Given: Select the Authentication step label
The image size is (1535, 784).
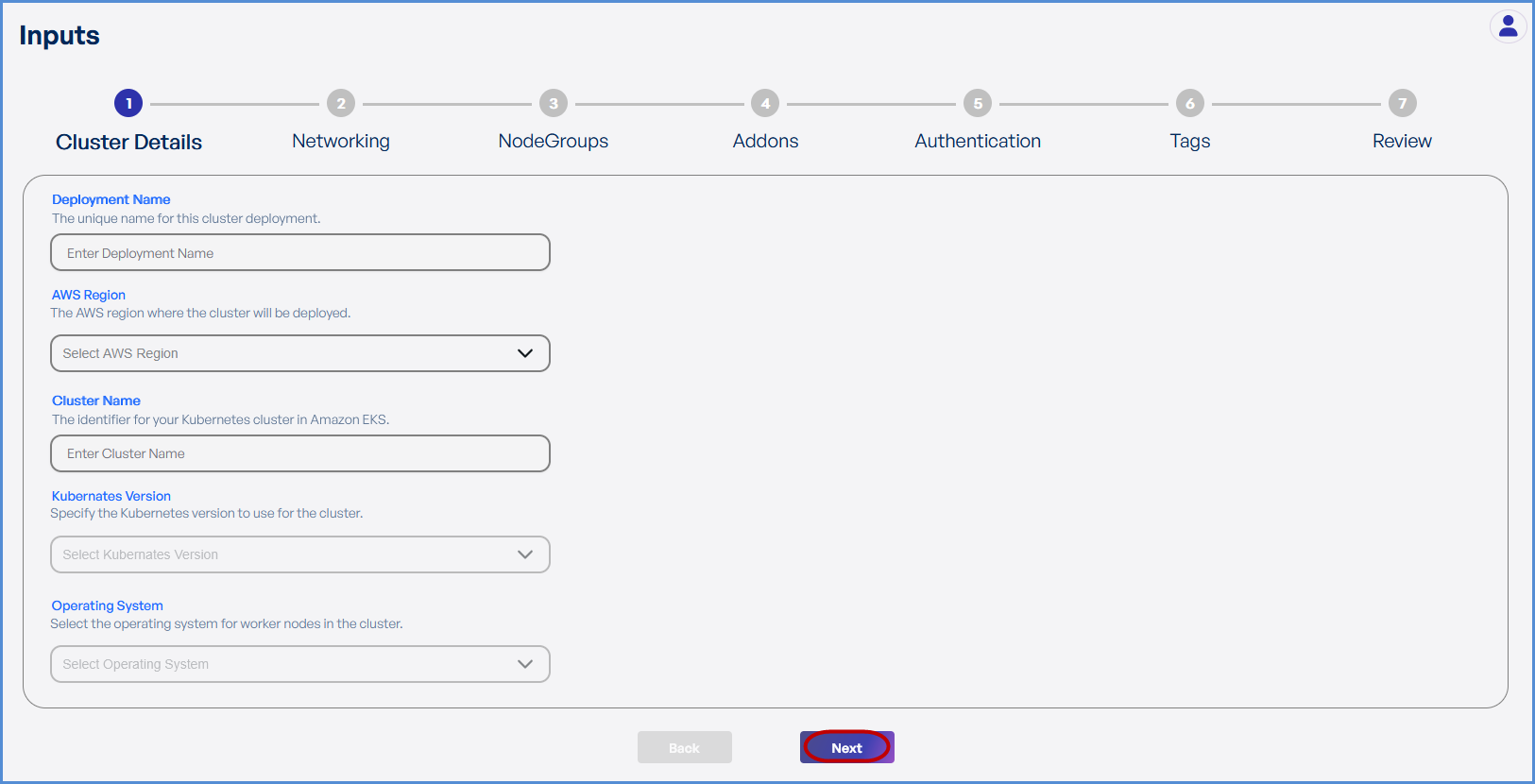Looking at the screenshot, I should click(x=978, y=141).
